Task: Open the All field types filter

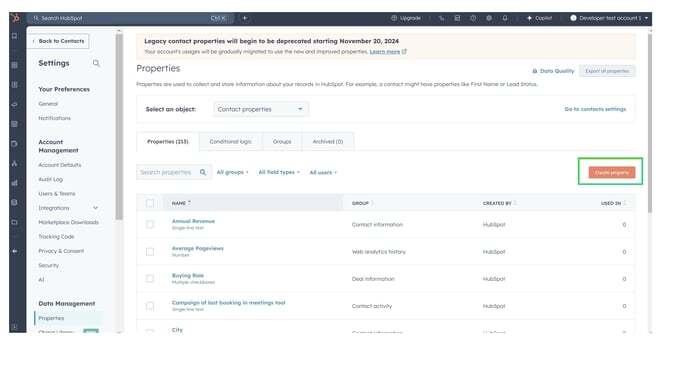Action: tap(279, 172)
